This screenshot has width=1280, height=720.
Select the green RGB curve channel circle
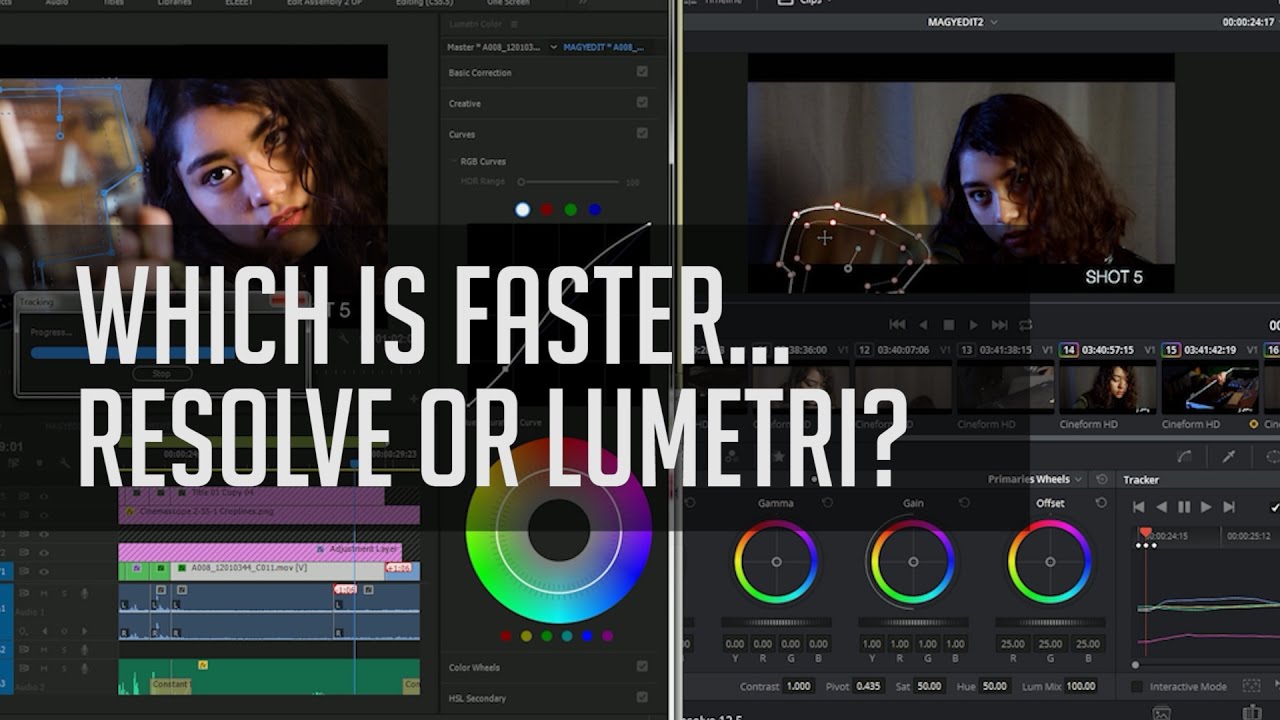pyautogui.click(x=570, y=210)
